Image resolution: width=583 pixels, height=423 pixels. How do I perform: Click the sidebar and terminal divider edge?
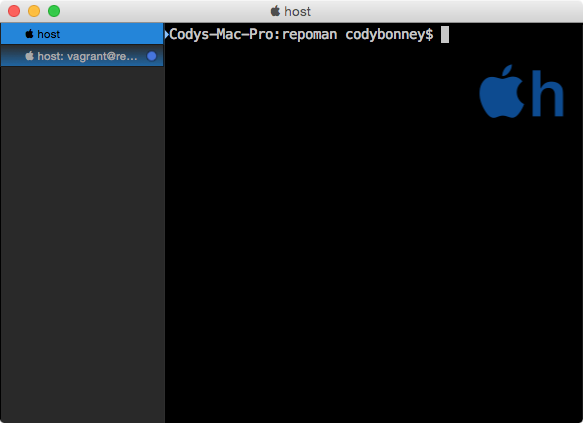[164, 223]
